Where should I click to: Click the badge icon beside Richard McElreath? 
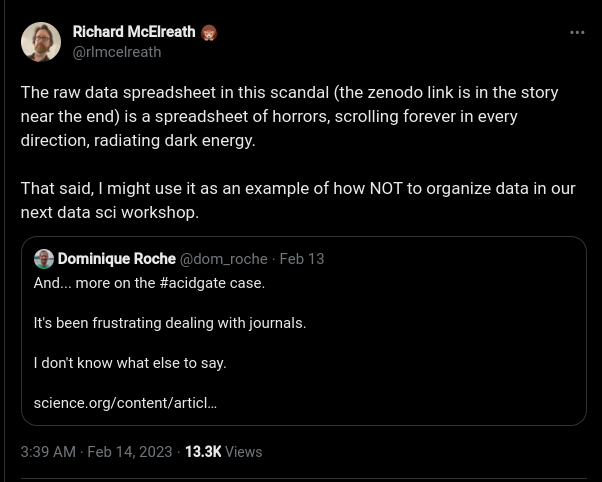pyautogui.click(x=209, y=33)
